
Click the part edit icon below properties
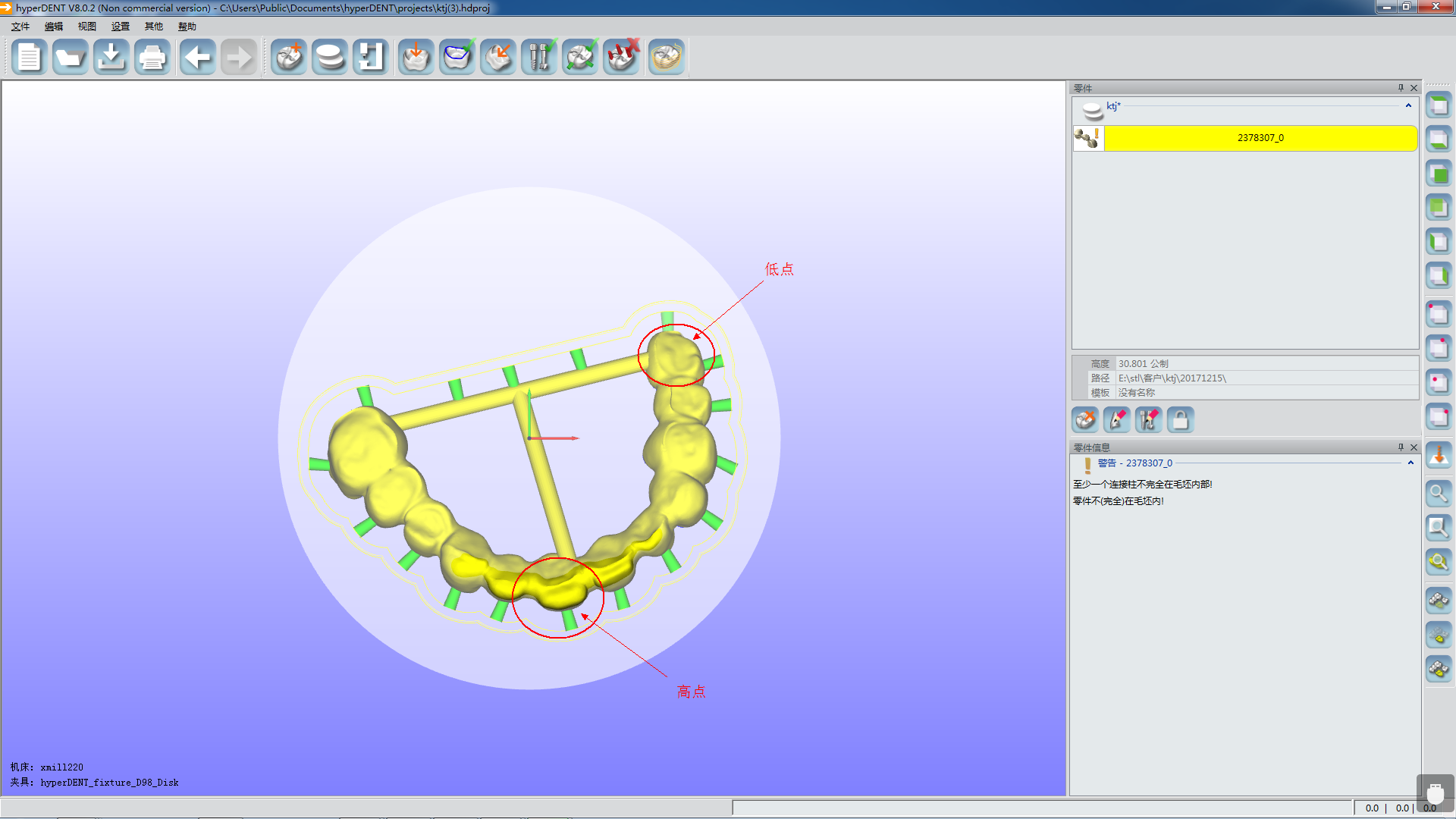click(x=1085, y=419)
